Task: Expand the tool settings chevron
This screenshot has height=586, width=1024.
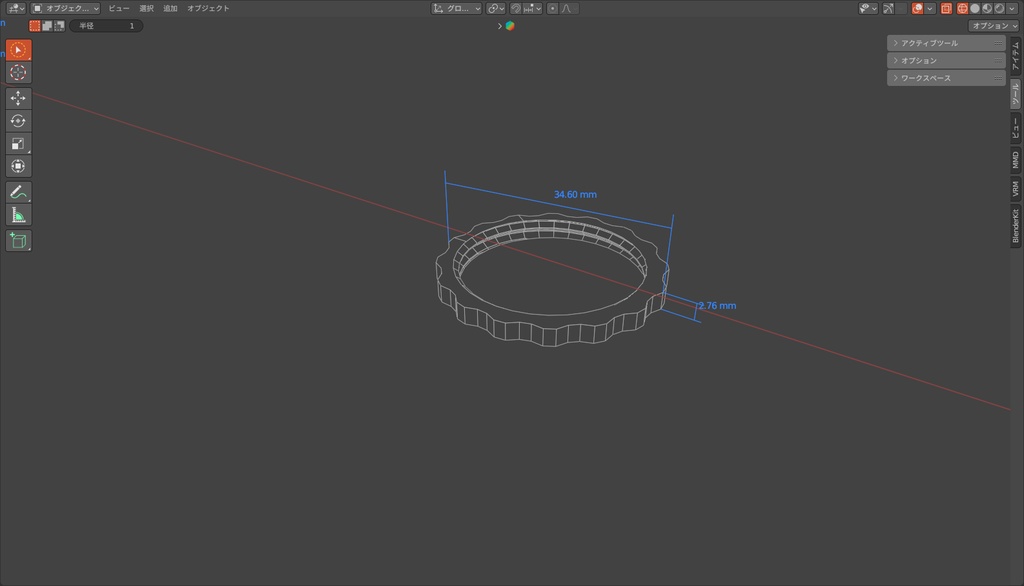Action: pyautogui.click(x=500, y=26)
